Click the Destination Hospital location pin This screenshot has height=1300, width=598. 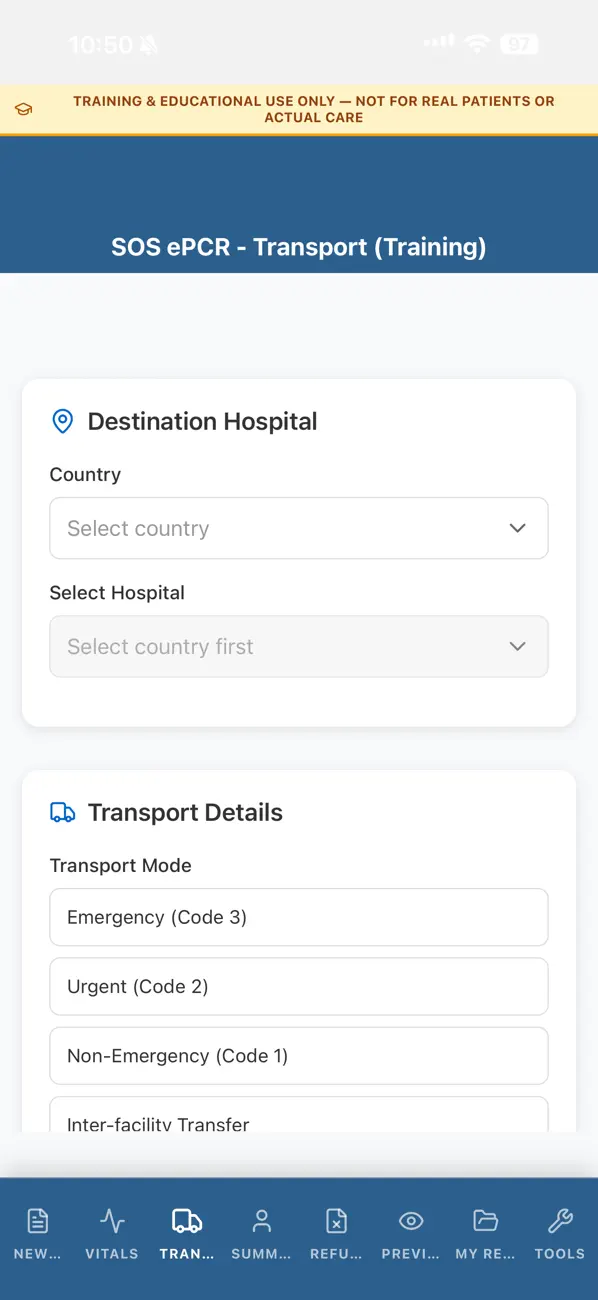pyautogui.click(x=62, y=421)
